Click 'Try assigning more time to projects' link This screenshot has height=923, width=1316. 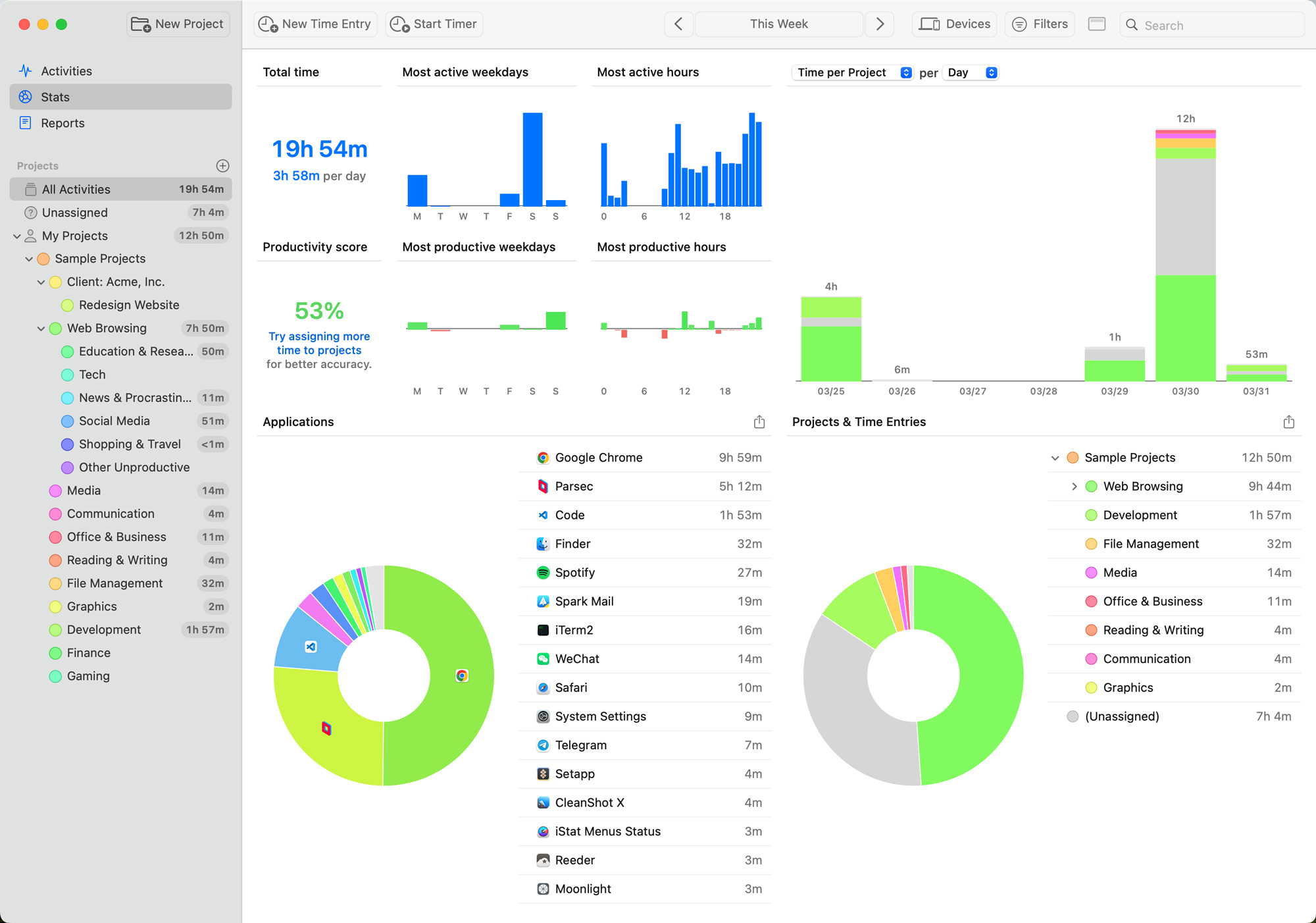tap(319, 343)
